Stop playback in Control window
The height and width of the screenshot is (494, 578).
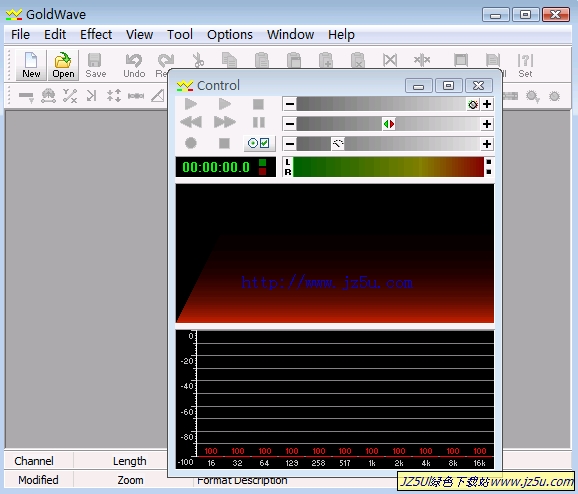pyautogui.click(x=258, y=104)
